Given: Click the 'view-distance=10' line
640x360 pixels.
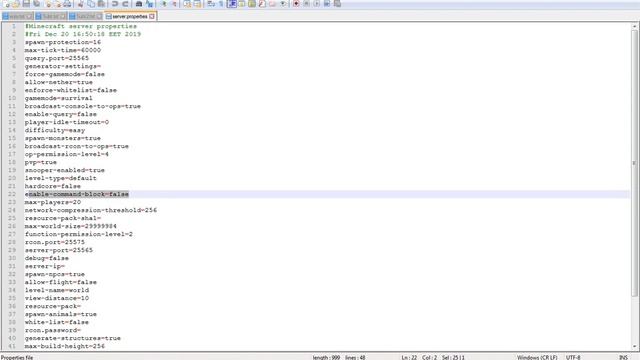Looking at the screenshot, I should 57,298.
